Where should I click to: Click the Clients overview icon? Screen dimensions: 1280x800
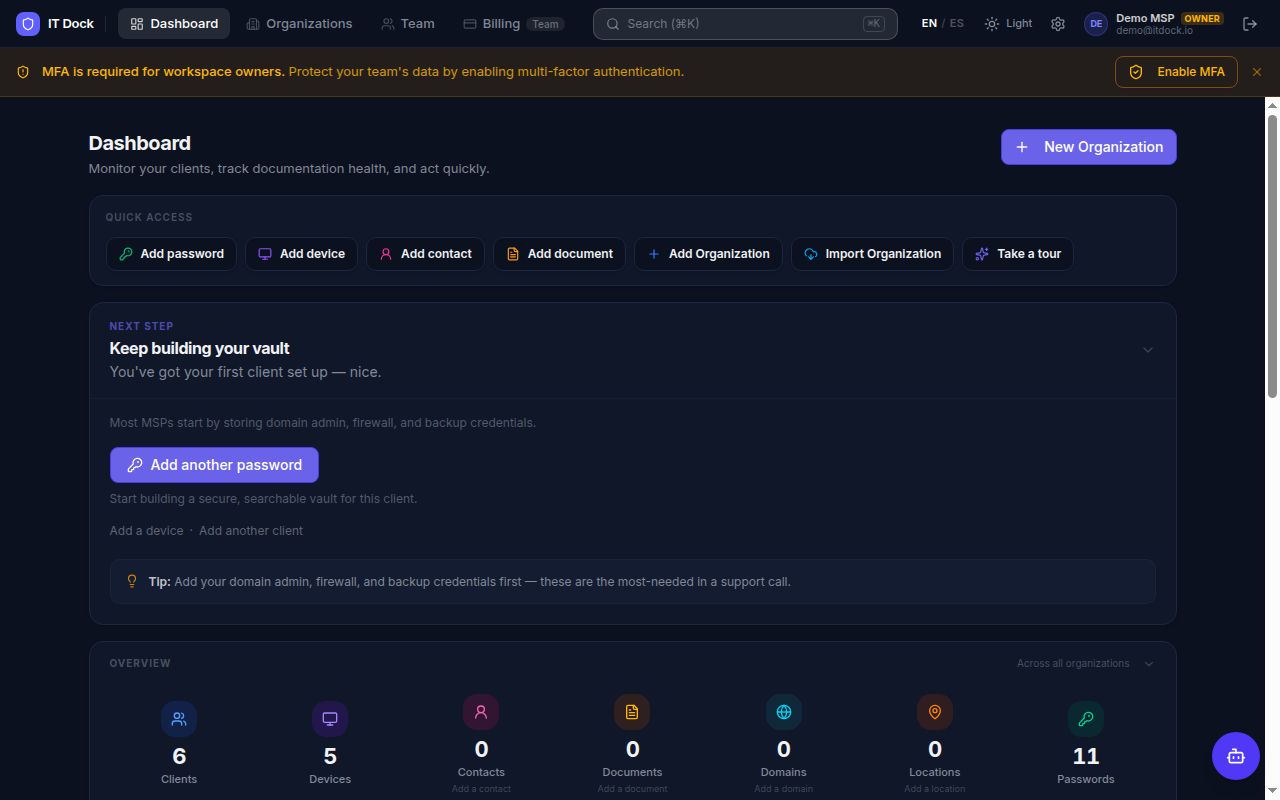tap(179, 719)
